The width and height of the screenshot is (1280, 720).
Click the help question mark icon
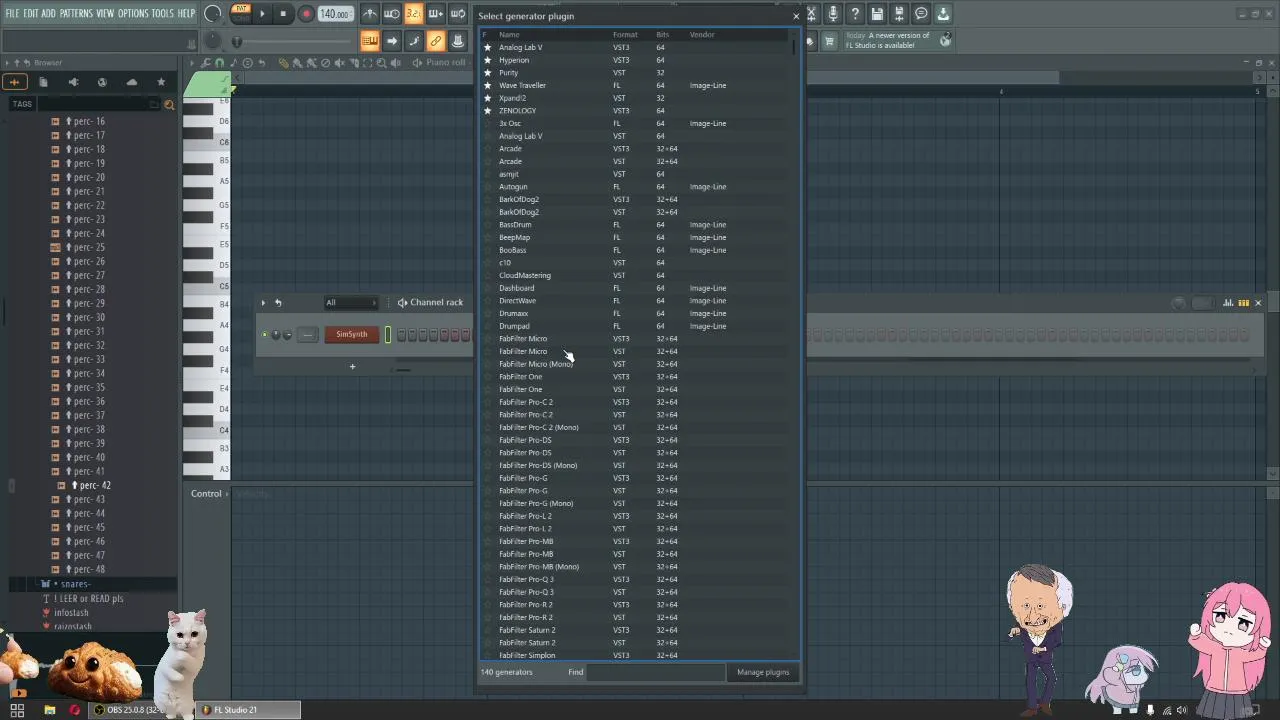(x=855, y=14)
